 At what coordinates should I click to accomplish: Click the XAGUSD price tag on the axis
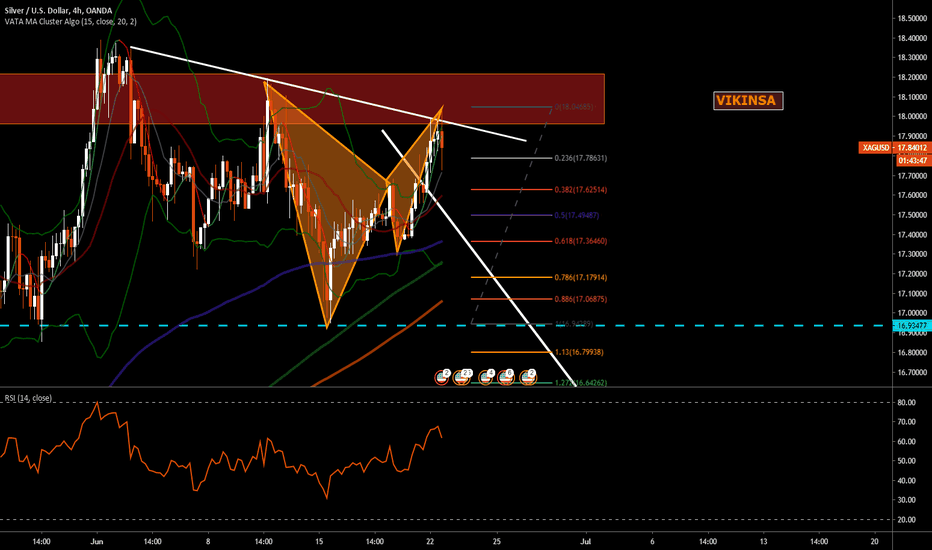pos(876,147)
